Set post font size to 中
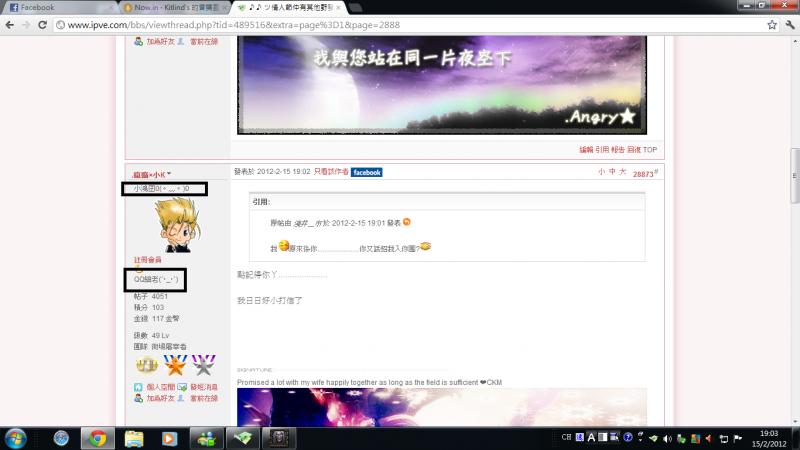This screenshot has height=450, width=800. coord(612,172)
